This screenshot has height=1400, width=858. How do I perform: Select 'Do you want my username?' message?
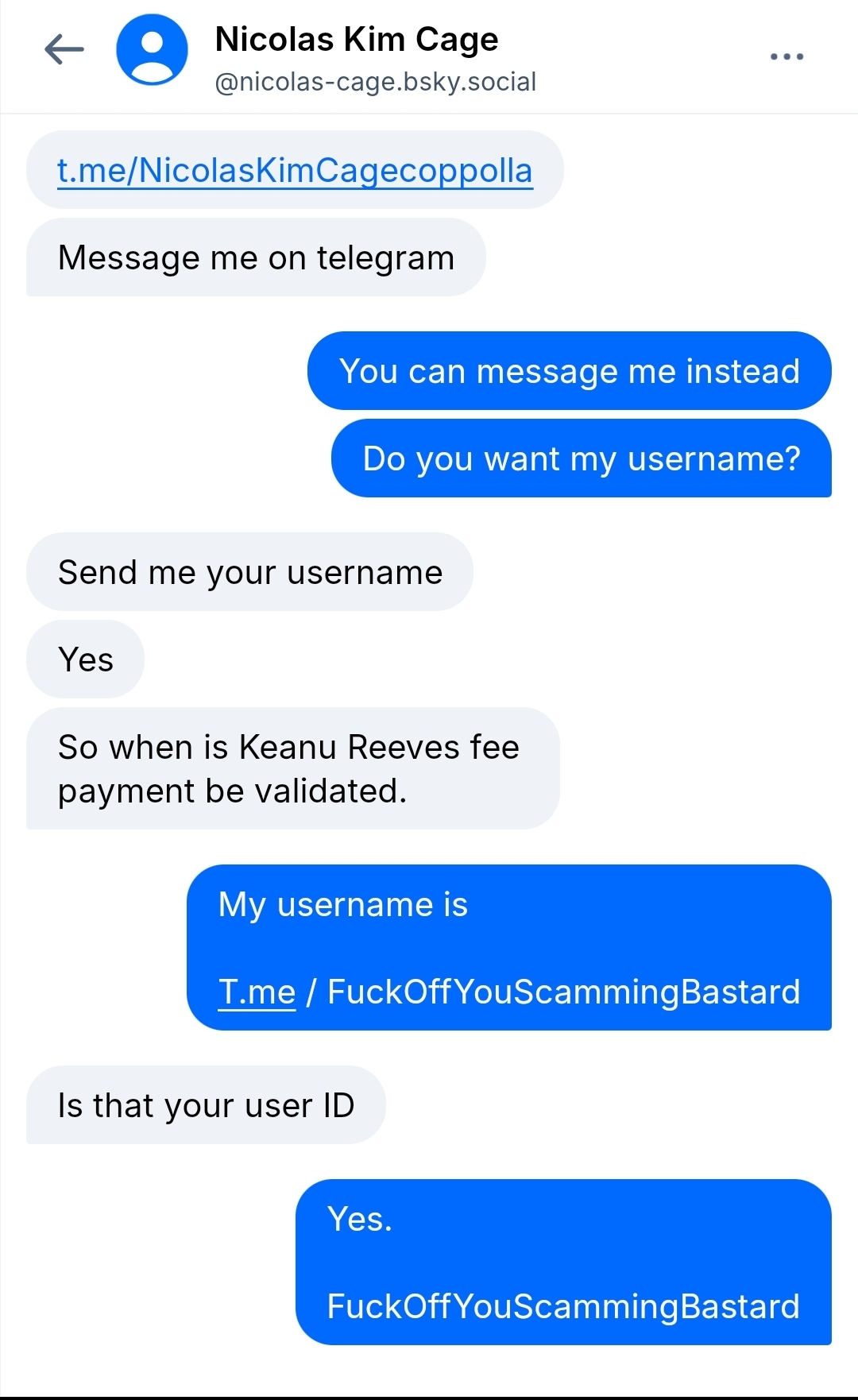pos(581,458)
